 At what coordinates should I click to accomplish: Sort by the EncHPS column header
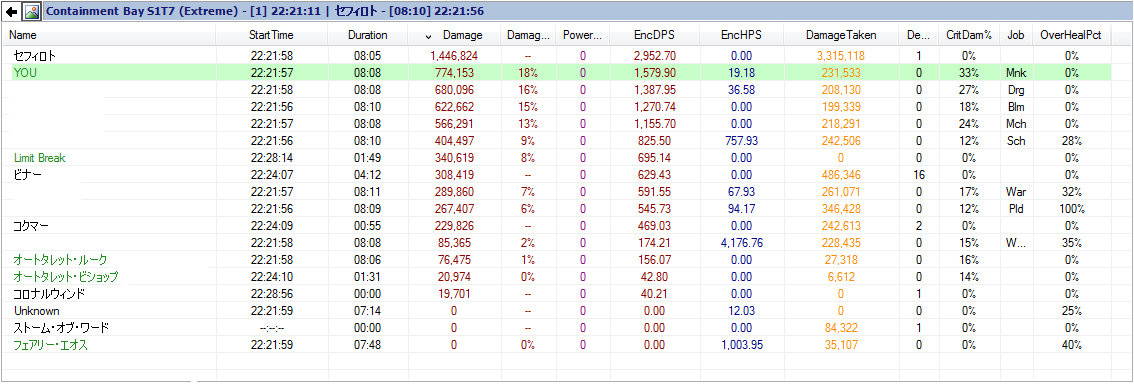(x=741, y=35)
